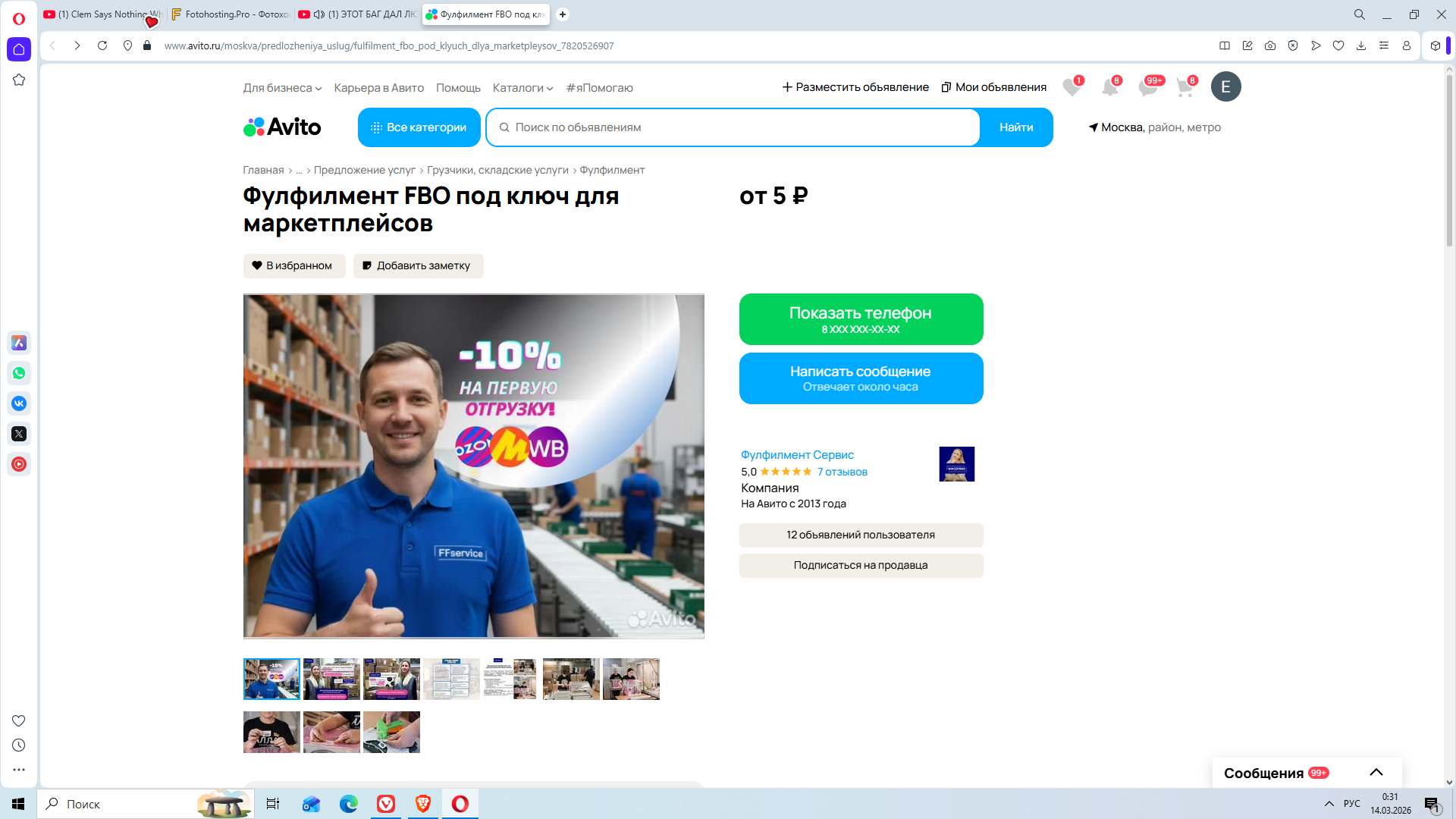Click the page vertical scrollbar

coord(1449,159)
